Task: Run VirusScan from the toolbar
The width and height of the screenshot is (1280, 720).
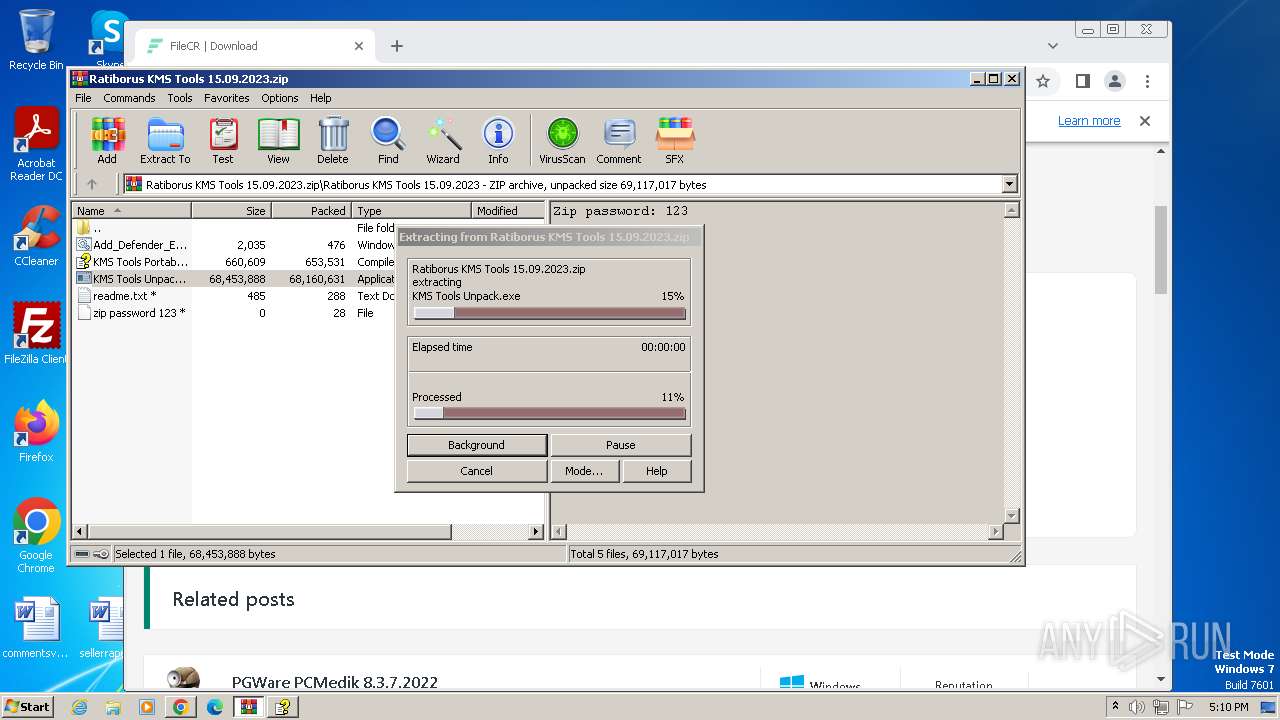Action: coord(562,140)
